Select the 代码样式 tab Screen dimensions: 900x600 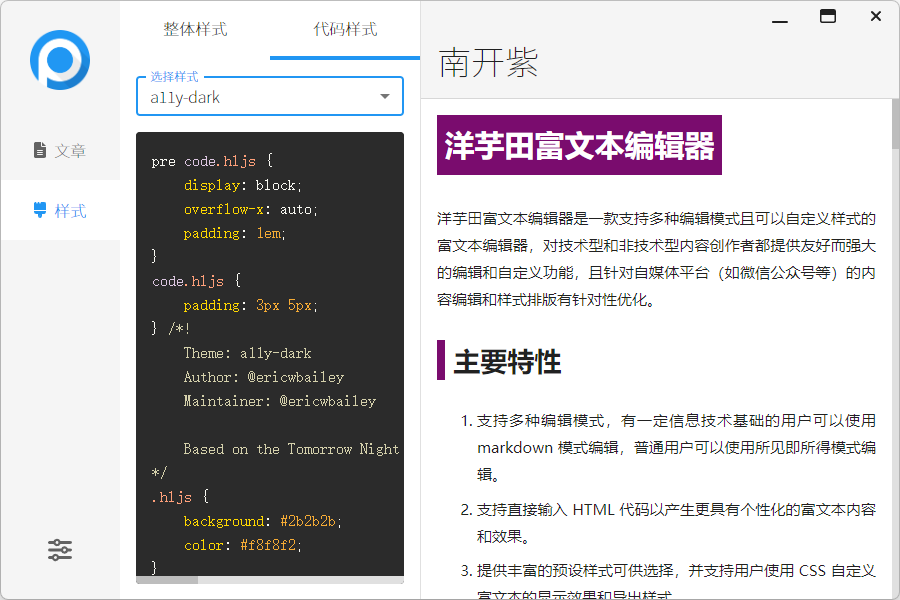tap(345, 29)
